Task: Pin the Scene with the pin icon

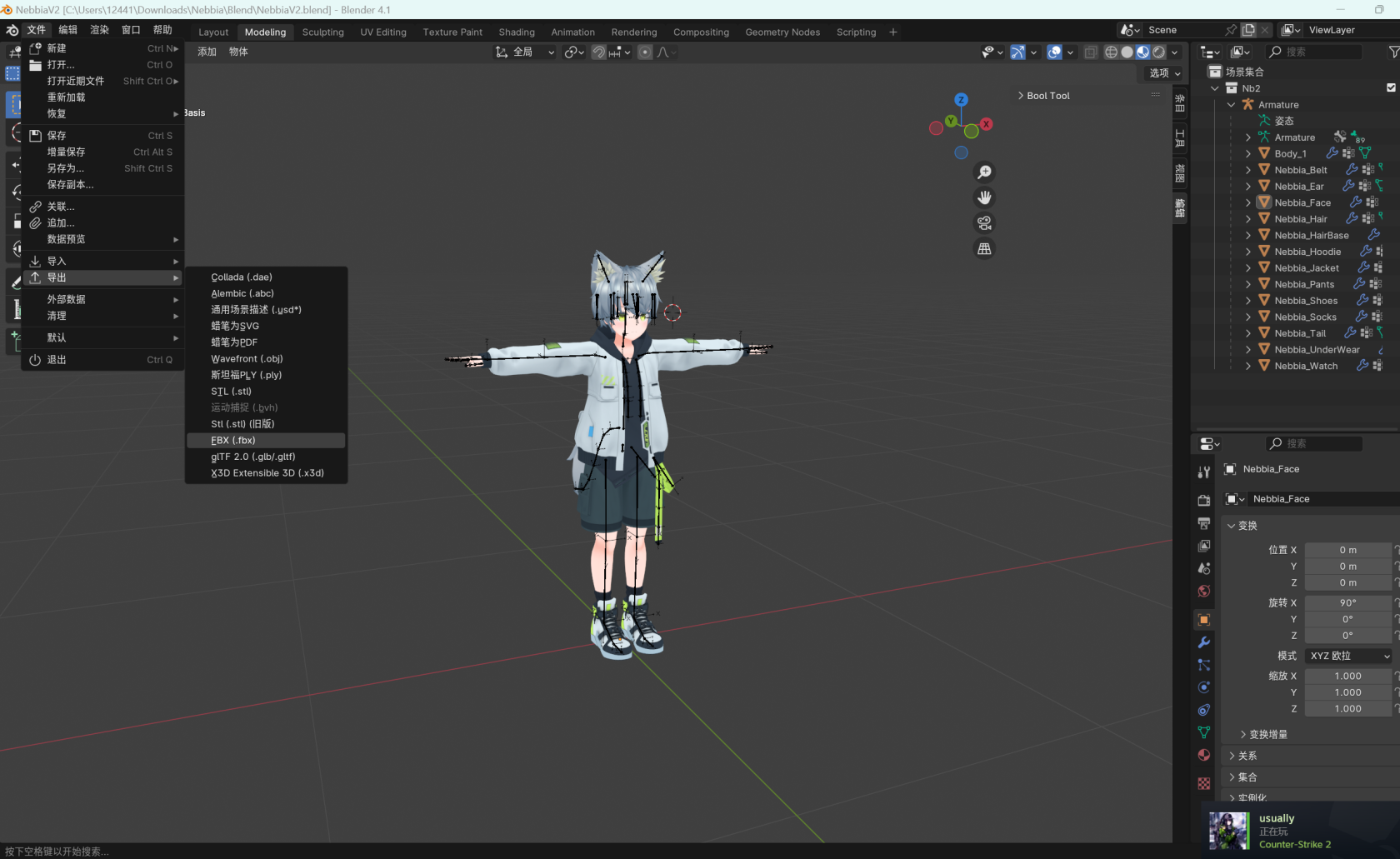Action: pos(1231,30)
